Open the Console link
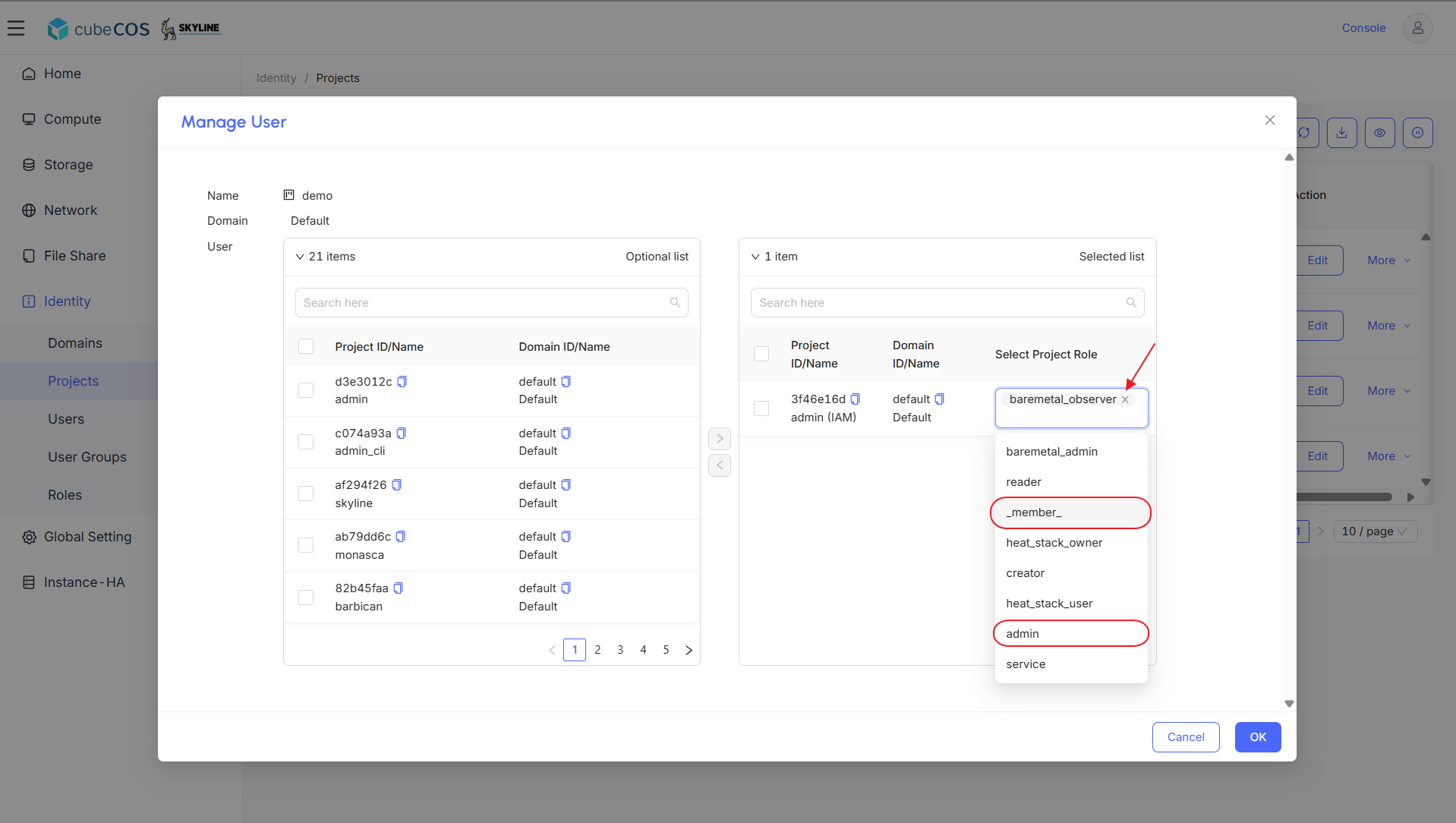Image resolution: width=1456 pixels, height=823 pixels. point(1363,28)
